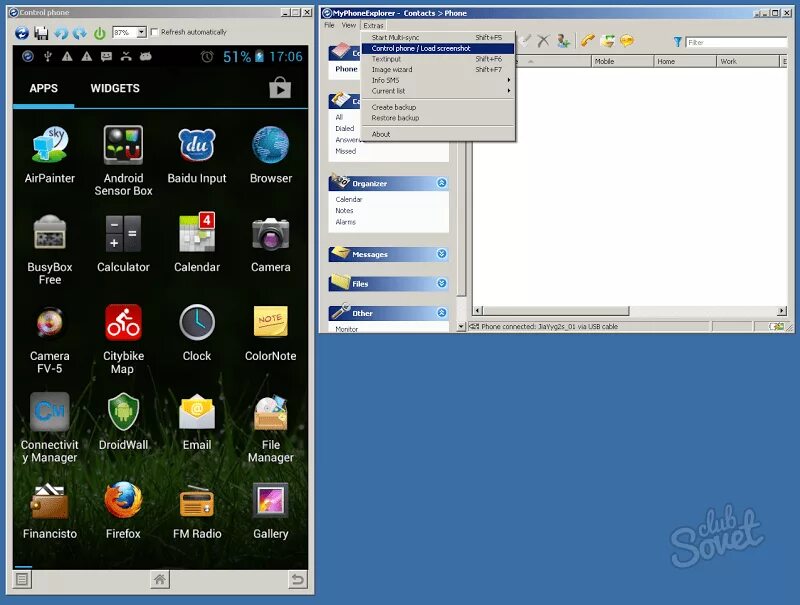Collapse the Organizer sidebar section
The width and height of the screenshot is (800, 605).
point(442,183)
